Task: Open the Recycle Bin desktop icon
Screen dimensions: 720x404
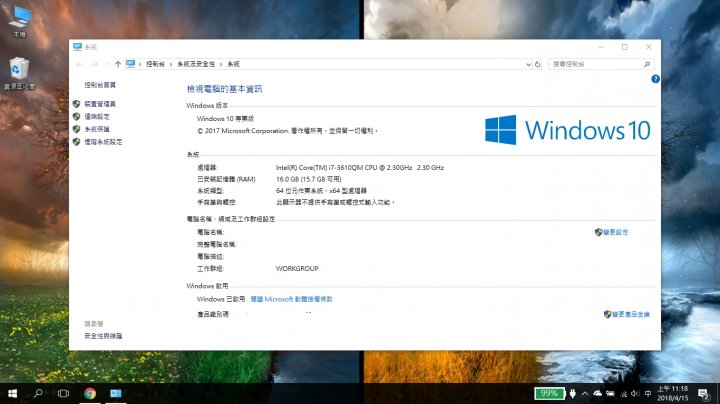Action: point(19,73)
